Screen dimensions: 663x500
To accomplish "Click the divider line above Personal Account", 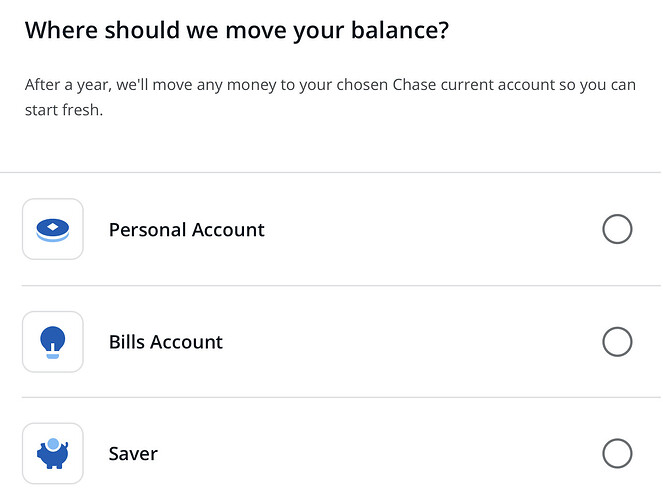I will [x=330, y=172].
